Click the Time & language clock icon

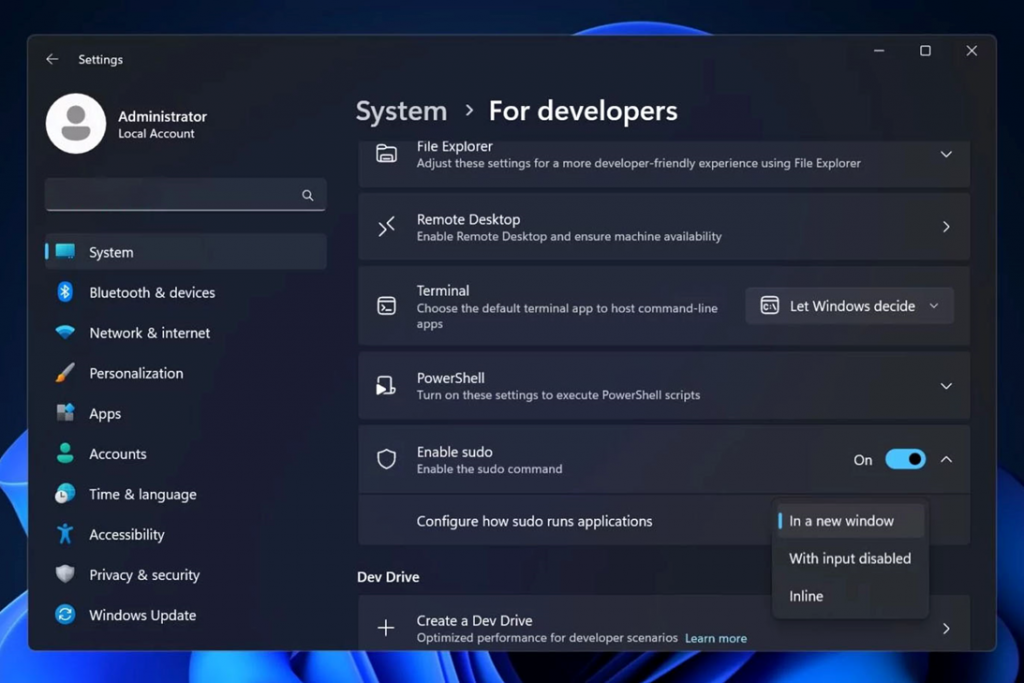click(65, 494)
